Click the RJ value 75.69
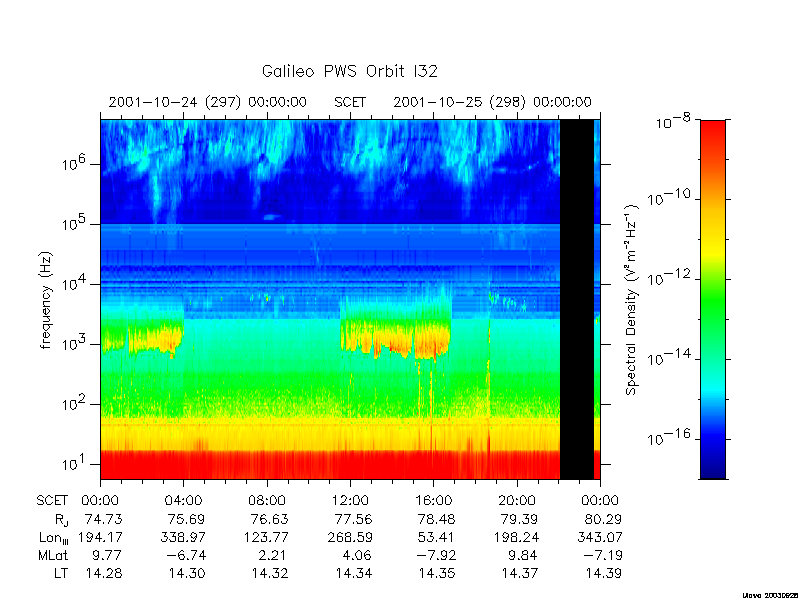Image resolution: width=800 pixels, height=600 pixels. [x=186, y=519]
